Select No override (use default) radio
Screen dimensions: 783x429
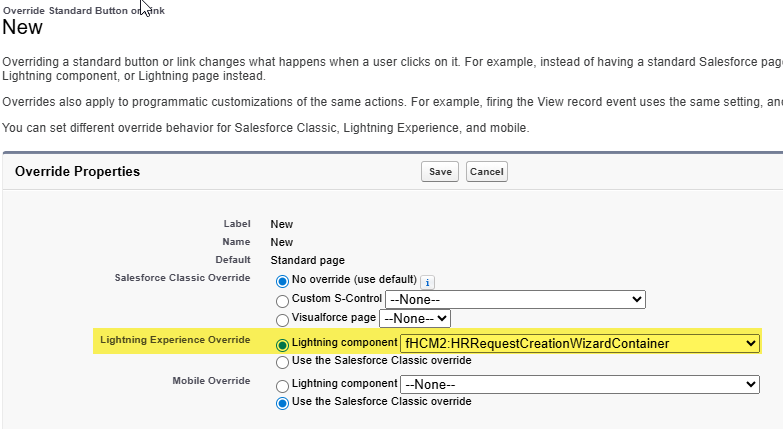282,281
